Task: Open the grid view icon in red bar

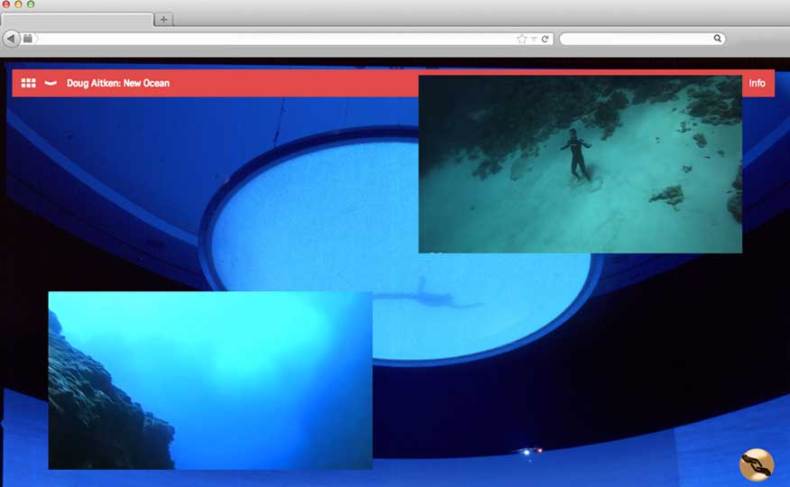Action: (28, 83)
